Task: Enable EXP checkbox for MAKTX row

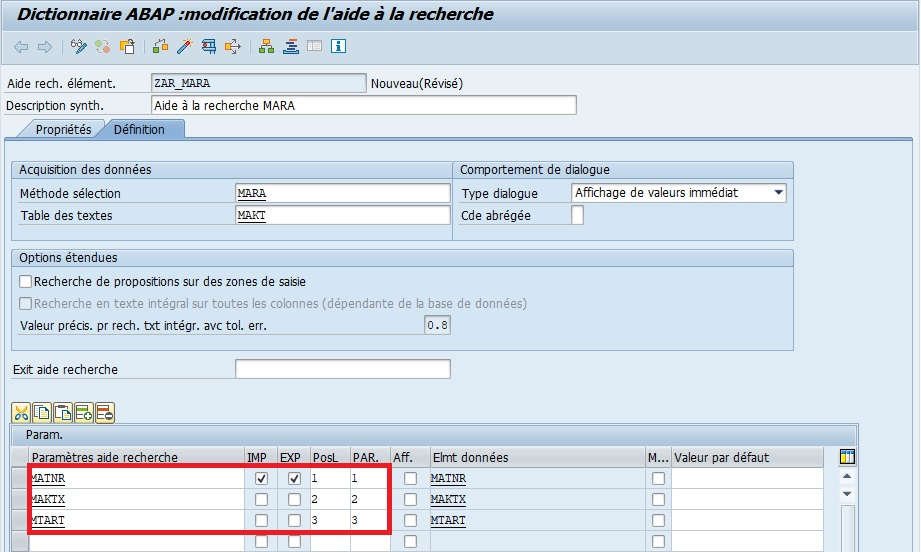Action: click(x=294, y=500)
